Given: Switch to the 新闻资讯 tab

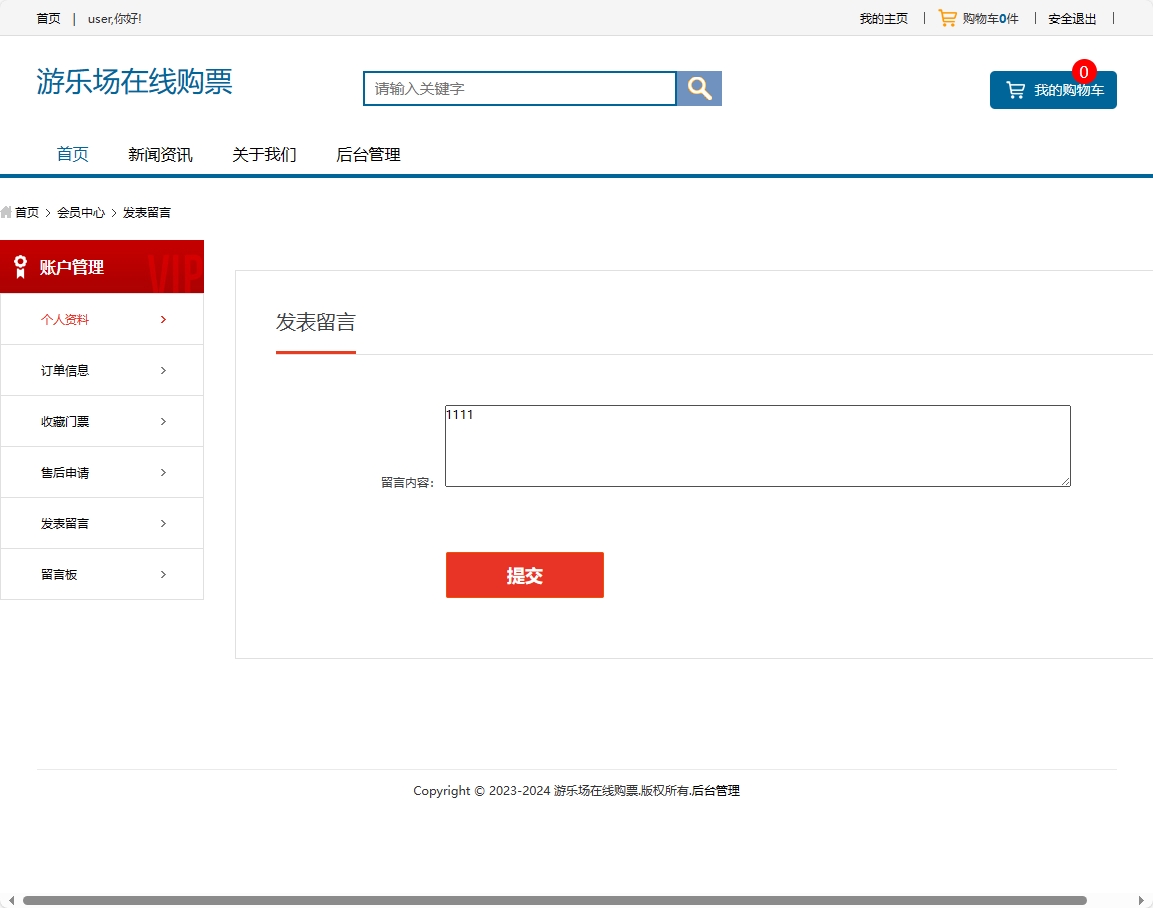Looking at the screenshot, I should click(160, 154).
